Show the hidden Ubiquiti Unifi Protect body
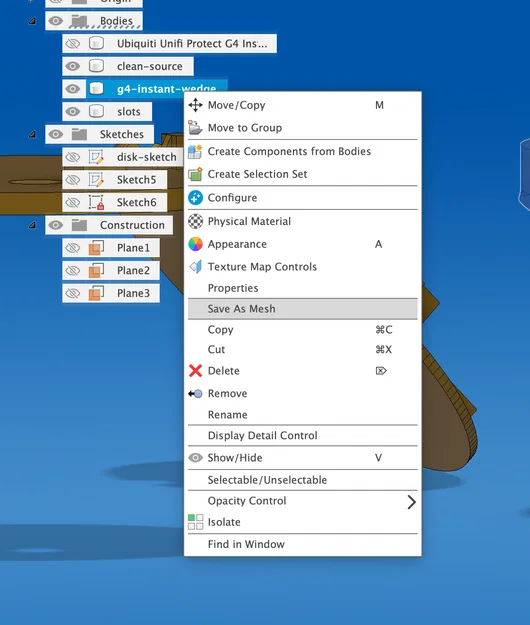The image size is (530, 625). (x=73, y=43)
